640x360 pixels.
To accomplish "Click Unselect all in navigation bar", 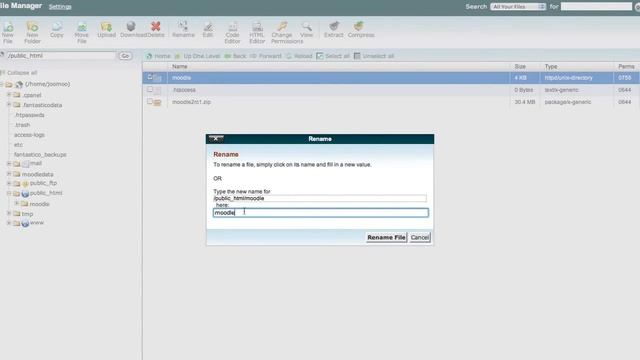I will tap(374, 56).
